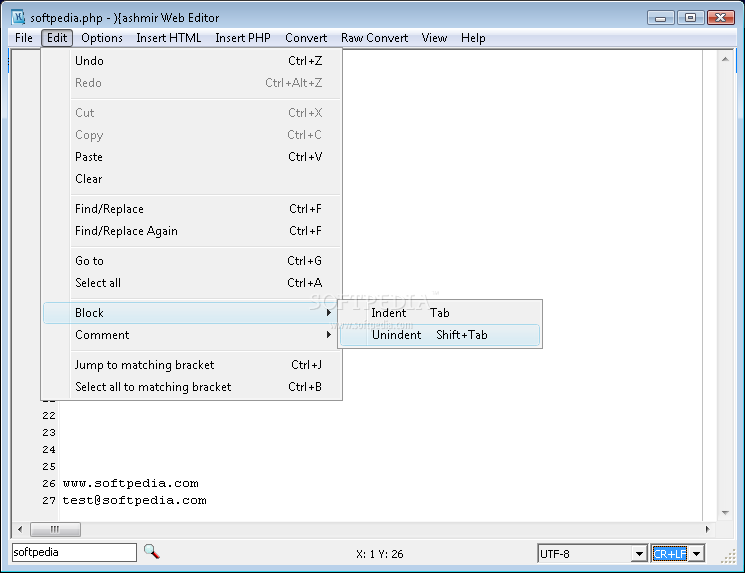Click the vertical scrollbar down arrow

[725, 512]
